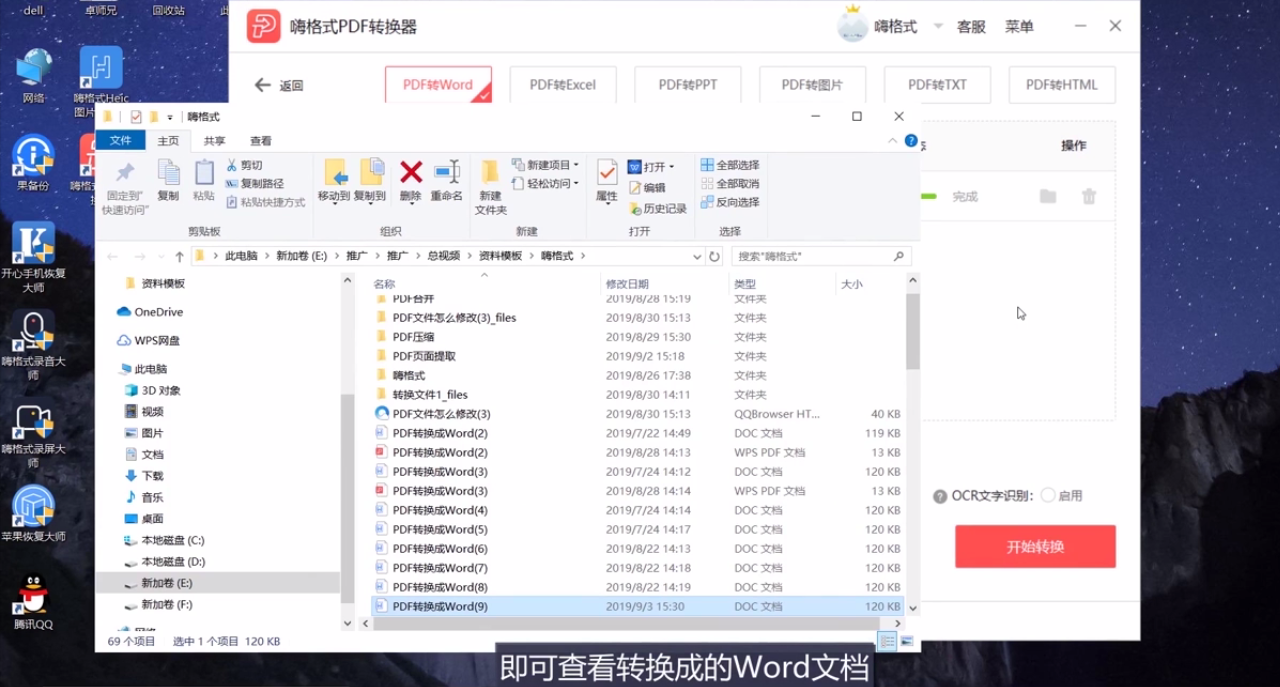Click the Return (返回) button in converter
This screenshot has width=1280, height=687.
(x=279, y=86)
